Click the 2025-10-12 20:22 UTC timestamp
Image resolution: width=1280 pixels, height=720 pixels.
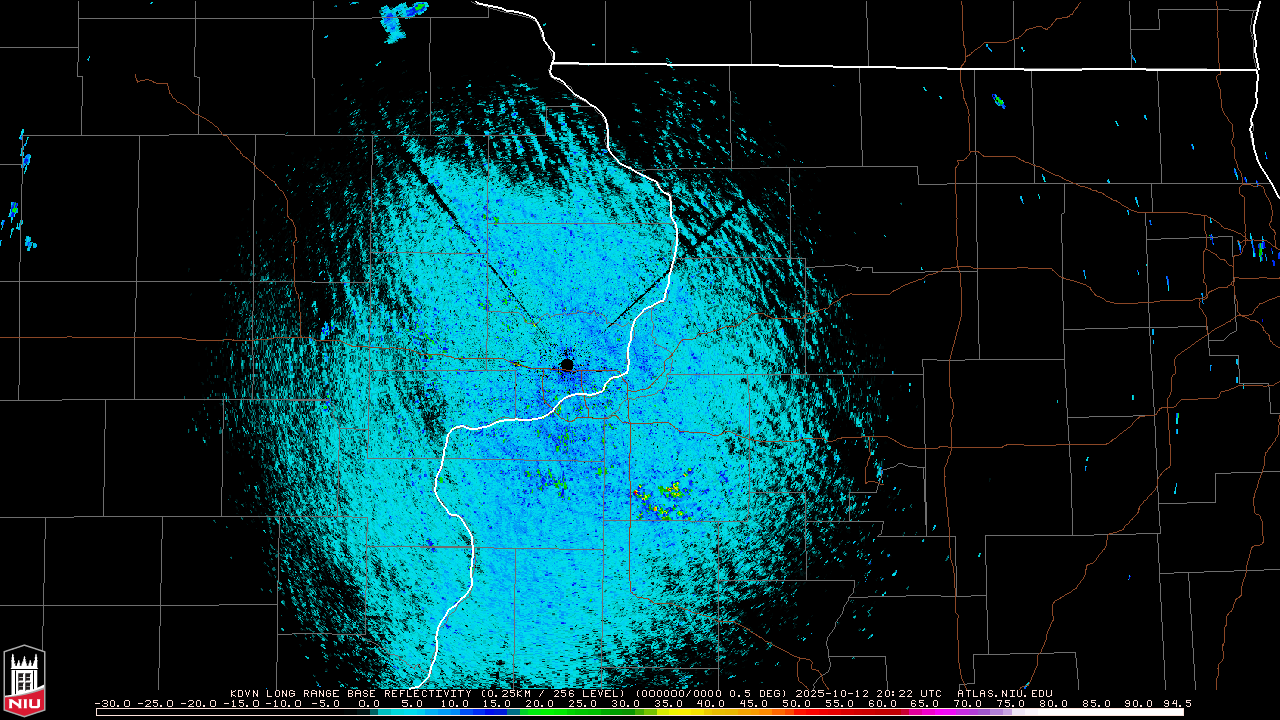[869, 693]
